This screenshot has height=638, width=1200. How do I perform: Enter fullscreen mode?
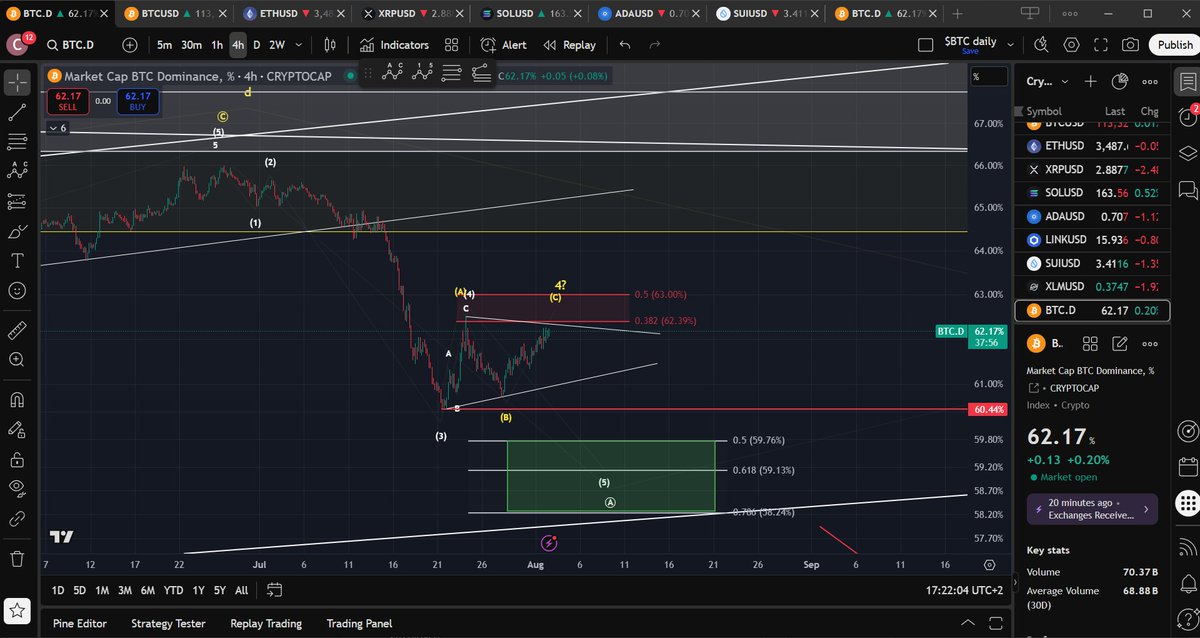[1101, 45]
